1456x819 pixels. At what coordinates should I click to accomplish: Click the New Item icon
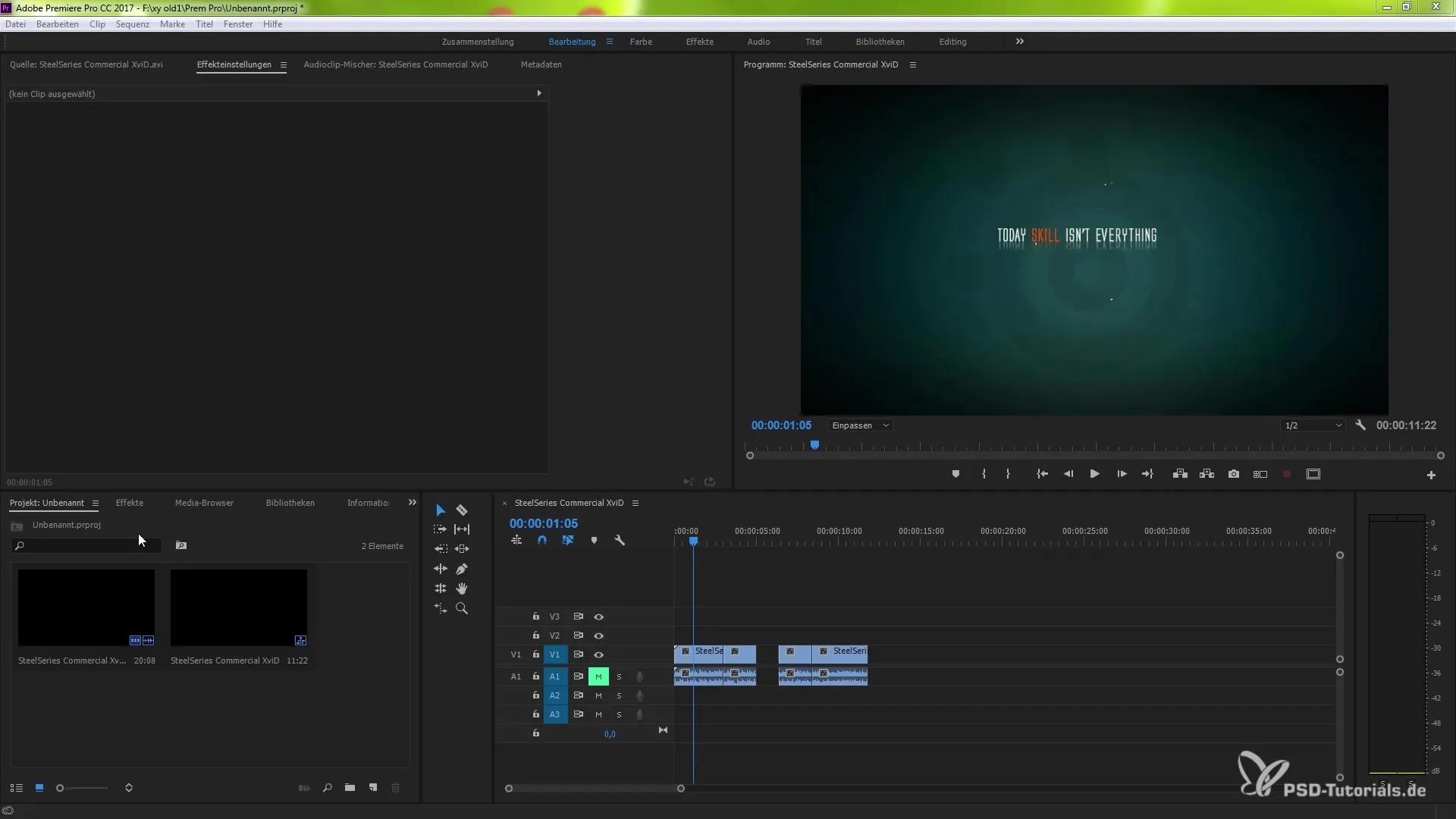373,788
